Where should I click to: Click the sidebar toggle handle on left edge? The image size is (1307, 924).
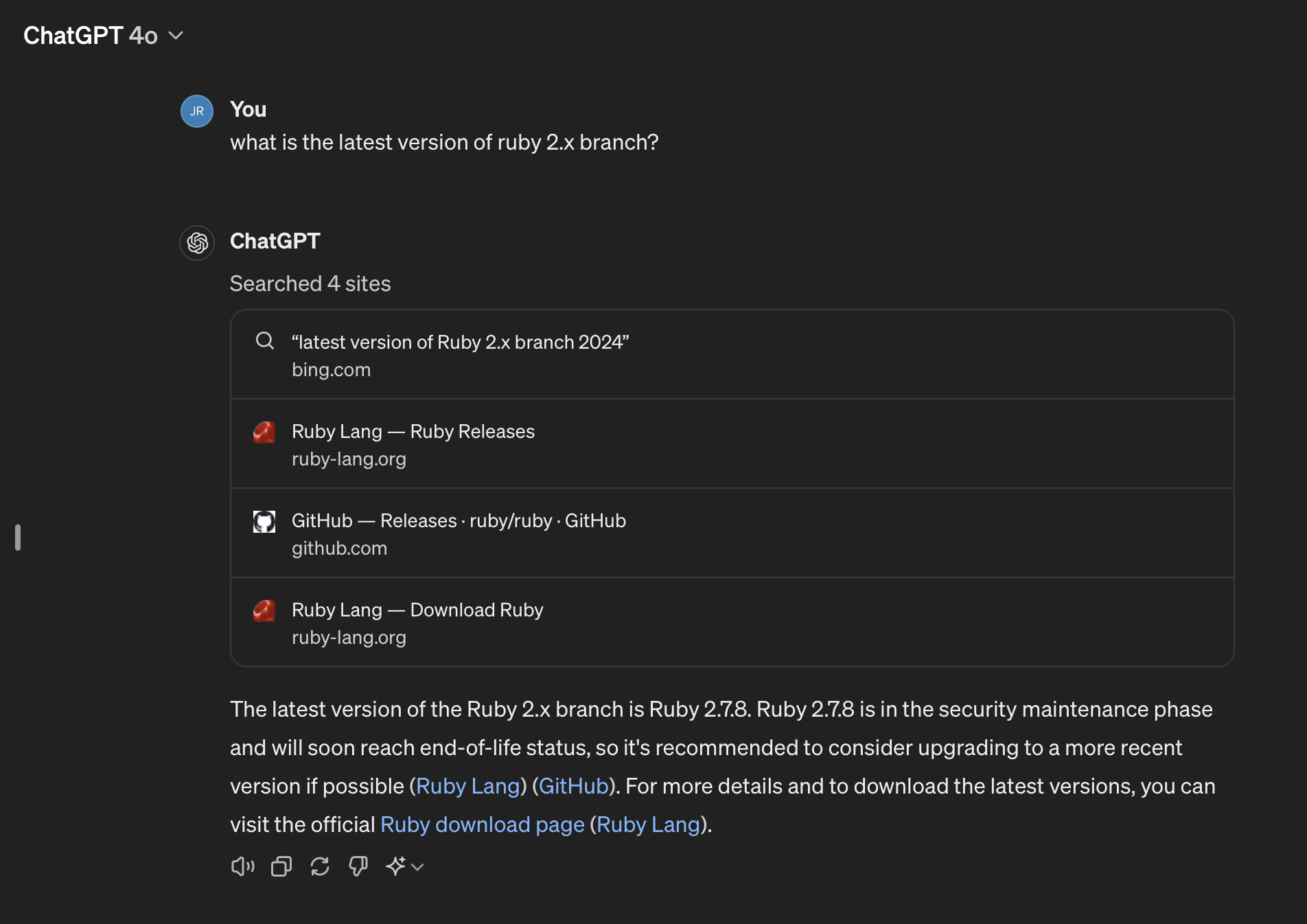18,538
